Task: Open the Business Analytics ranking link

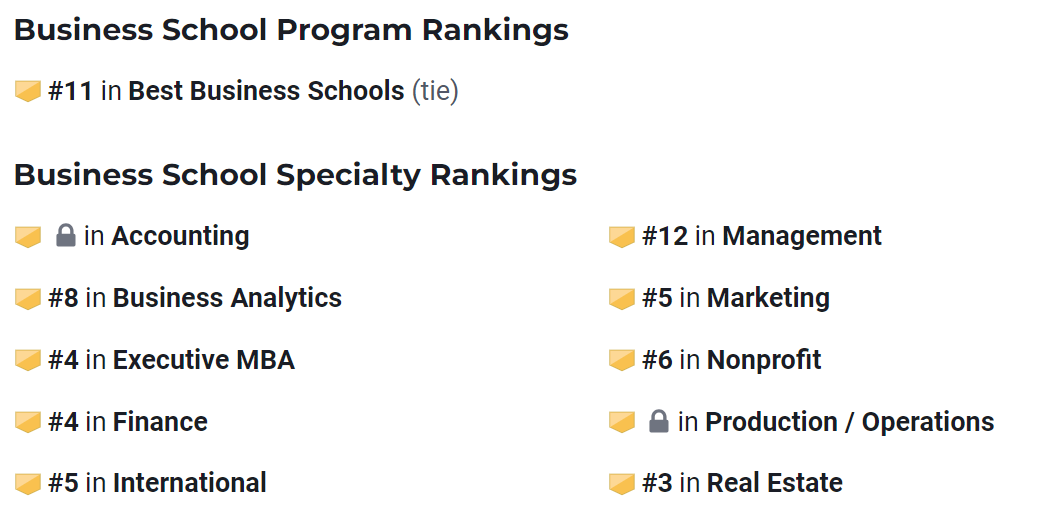Action: [227, 298]
